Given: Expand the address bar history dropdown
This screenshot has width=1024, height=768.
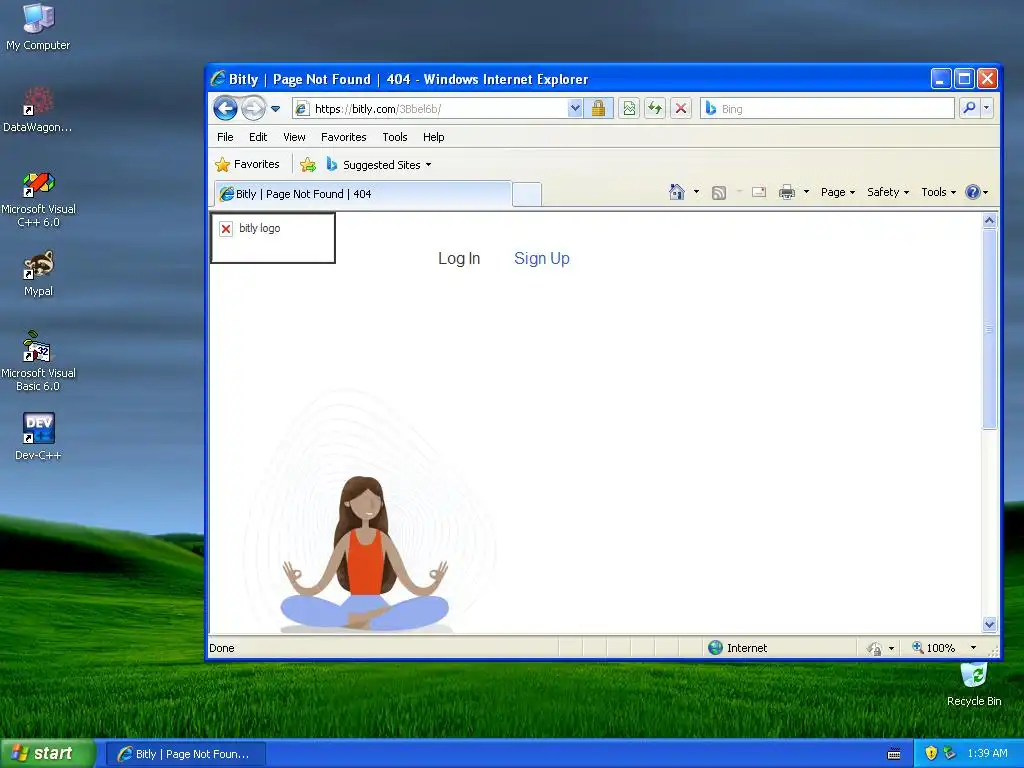Looking at the screenshot, I should (575, 108).
